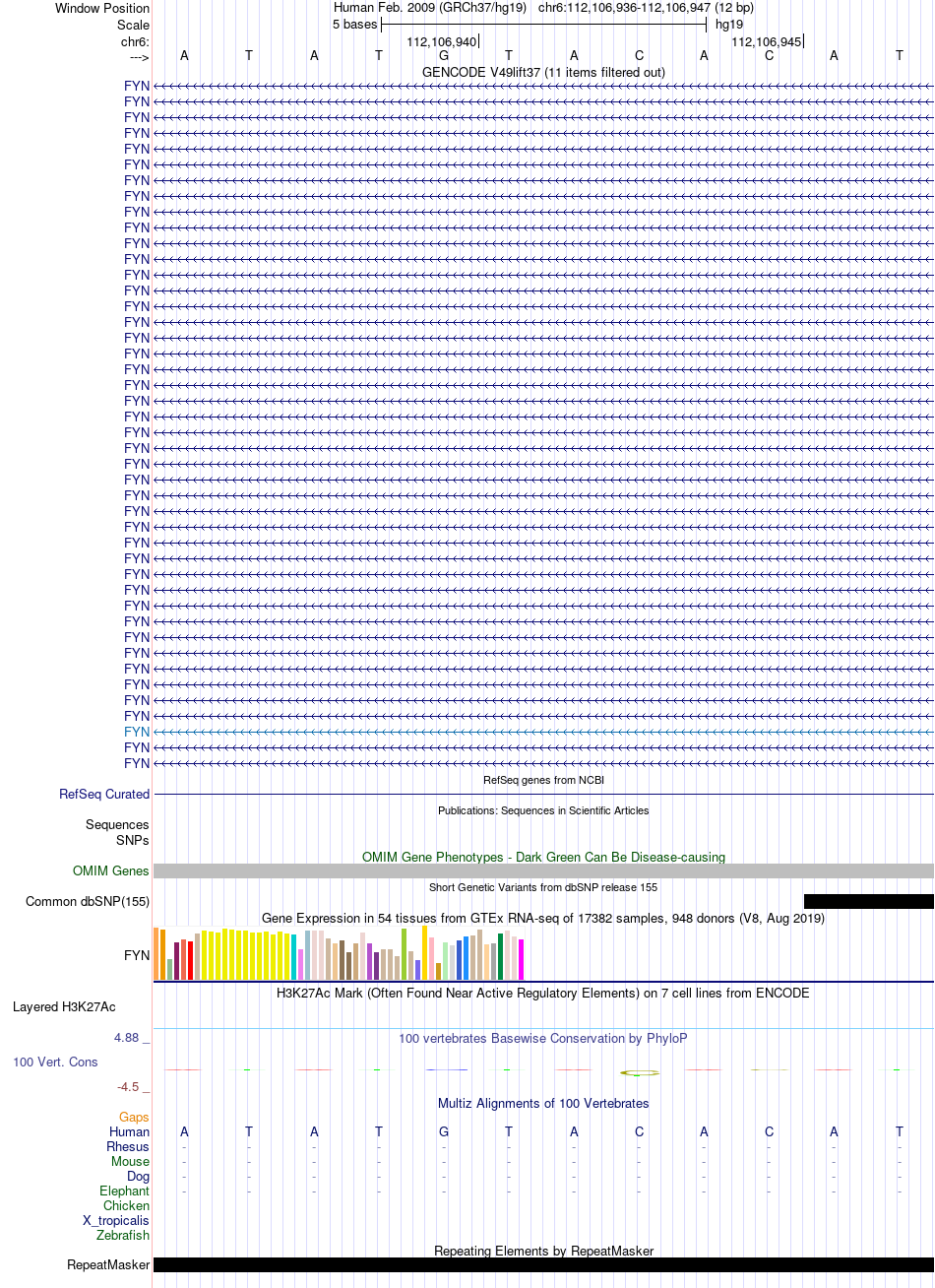This screenshot has height=1288, width=935.
Task: Click the '5 bases' scale bar label
Action: pos(354,24)
